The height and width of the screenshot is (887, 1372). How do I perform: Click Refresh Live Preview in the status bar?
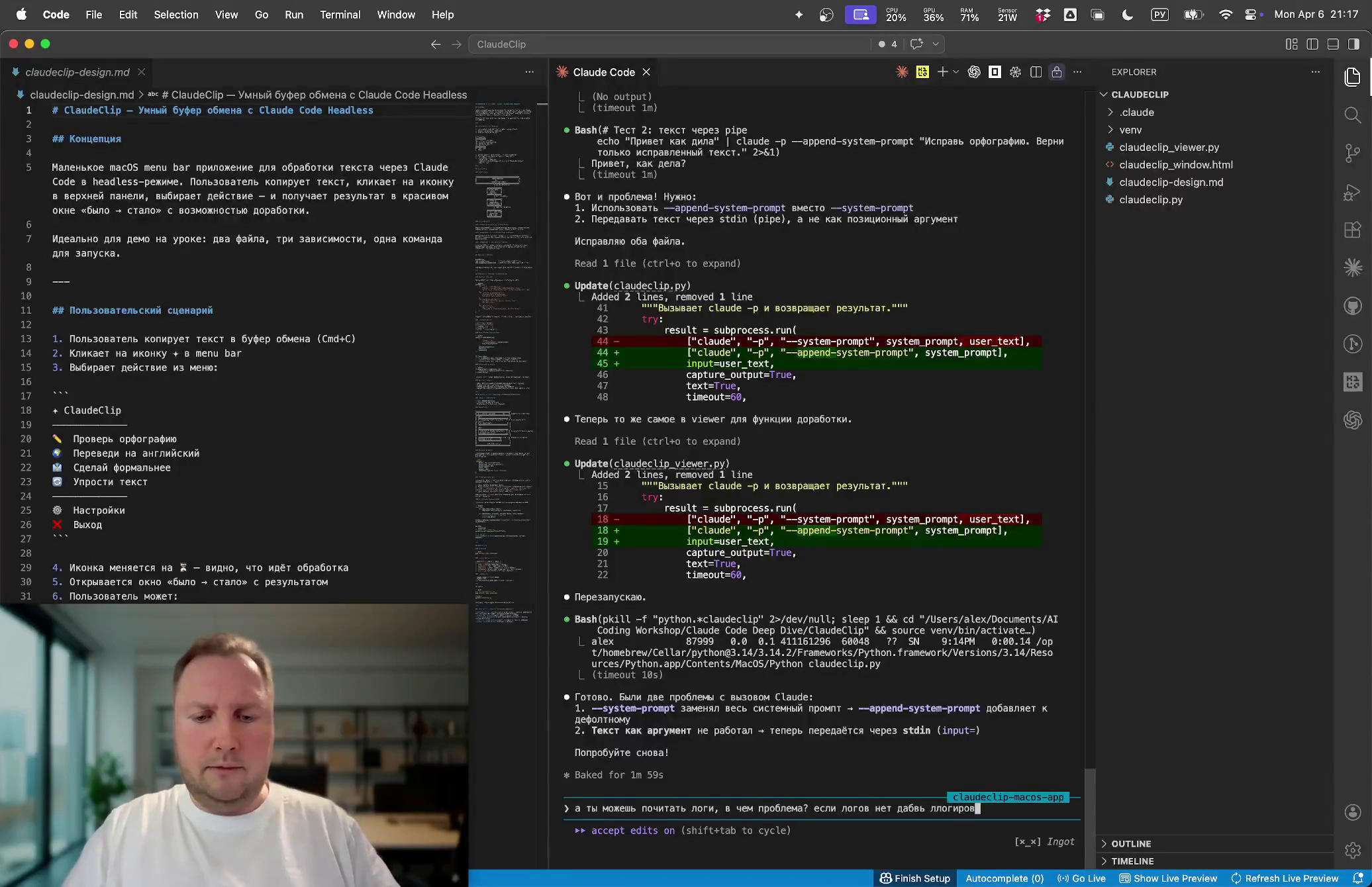point(1285,878)
